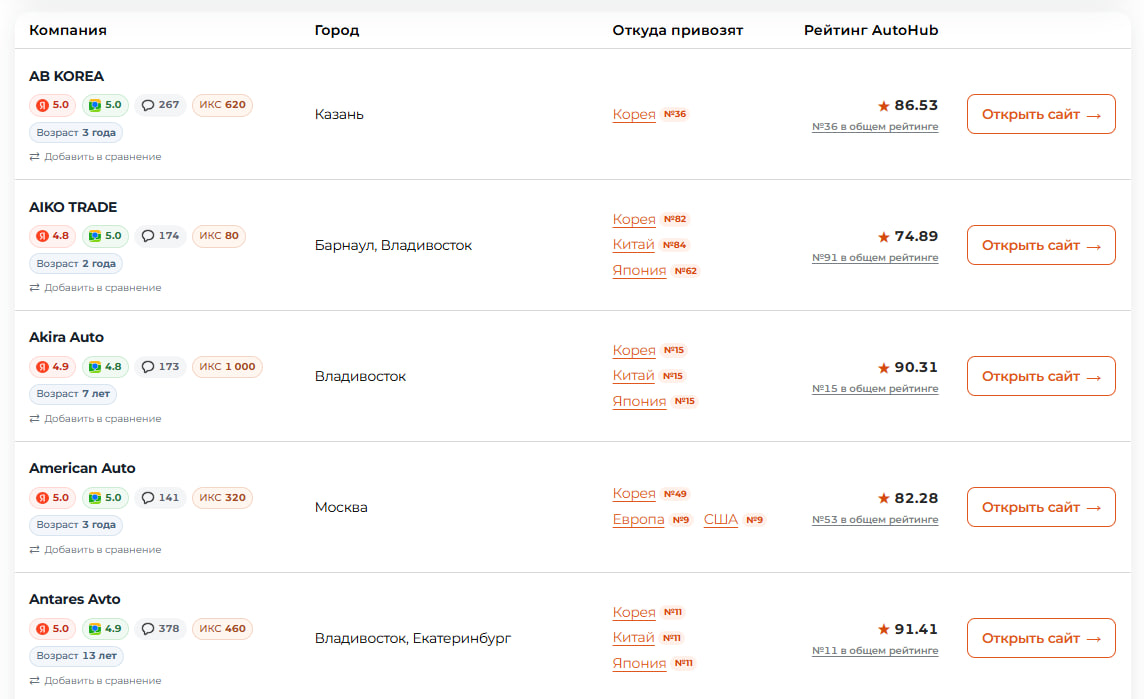Click the ИКС 320 badge
This screenshot has height=699, width=1144.
223,498
